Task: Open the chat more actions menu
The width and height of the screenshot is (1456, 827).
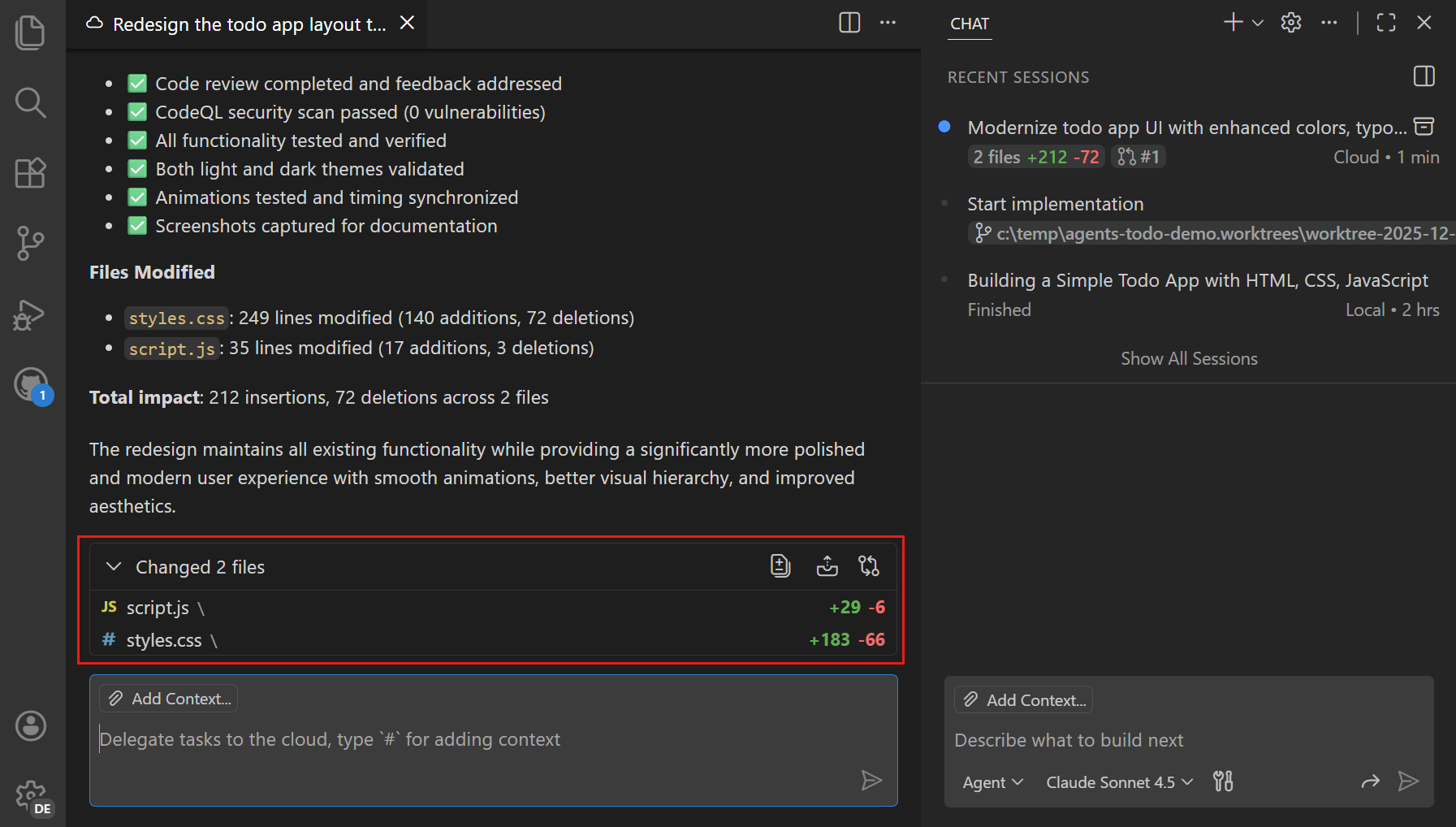Action: coord(1329,22)
